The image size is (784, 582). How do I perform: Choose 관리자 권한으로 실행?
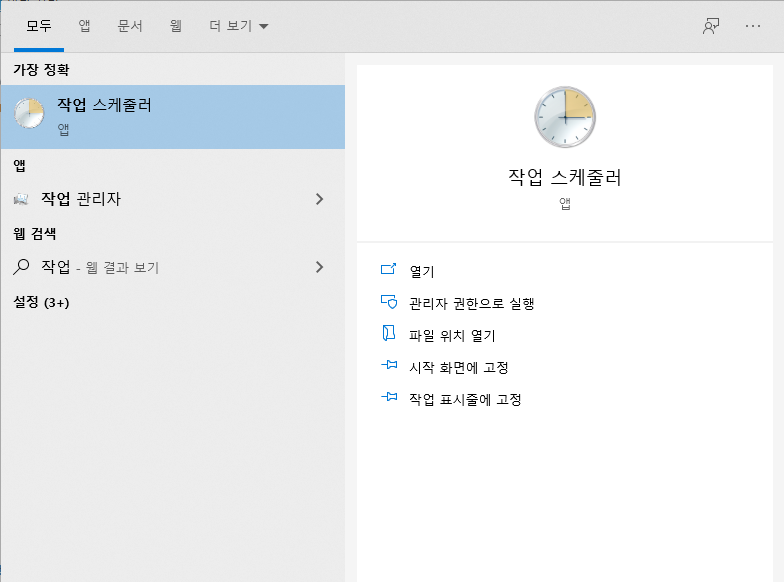coord(472,304)
